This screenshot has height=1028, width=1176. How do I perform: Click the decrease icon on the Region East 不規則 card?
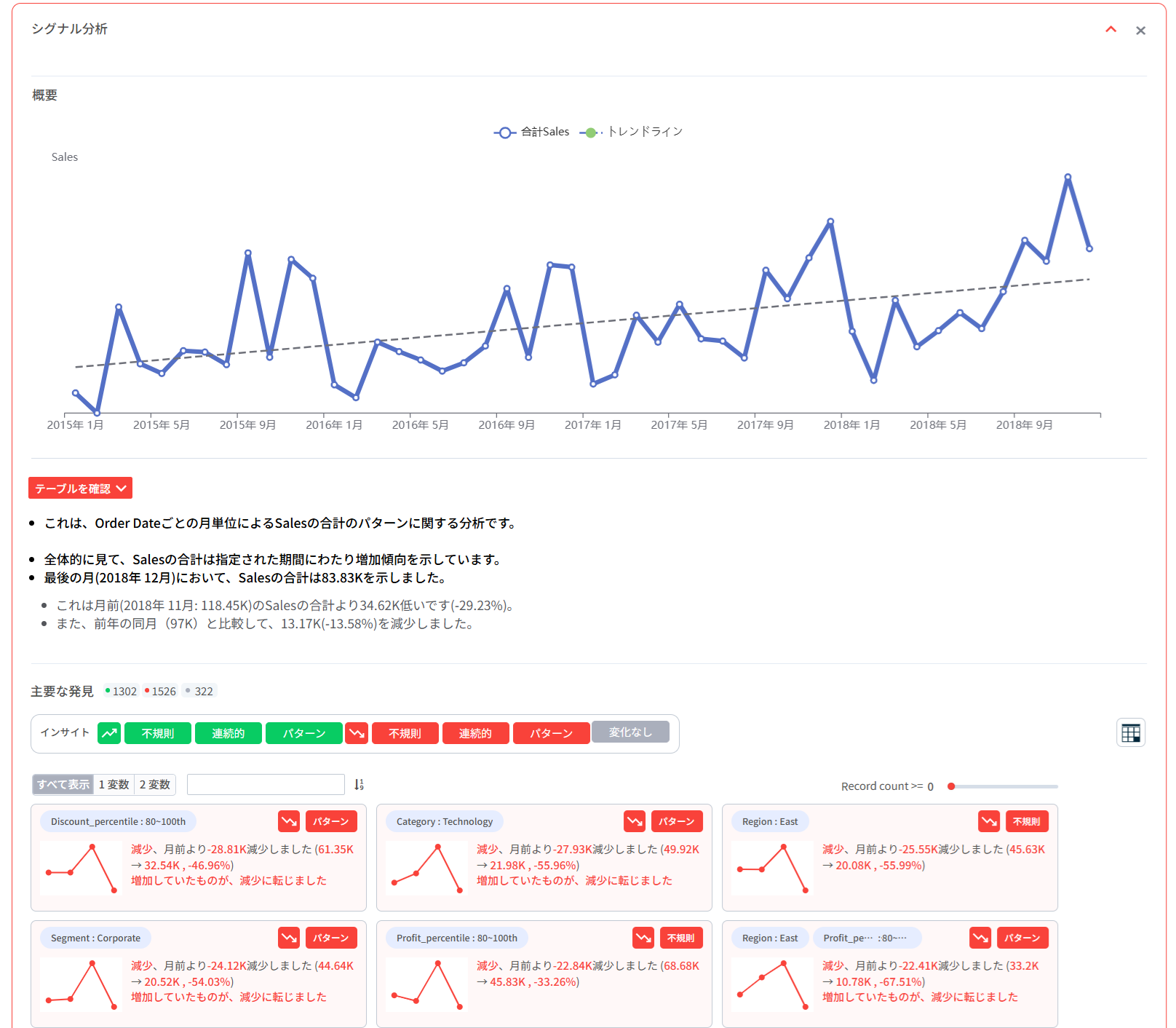point(989,821)
